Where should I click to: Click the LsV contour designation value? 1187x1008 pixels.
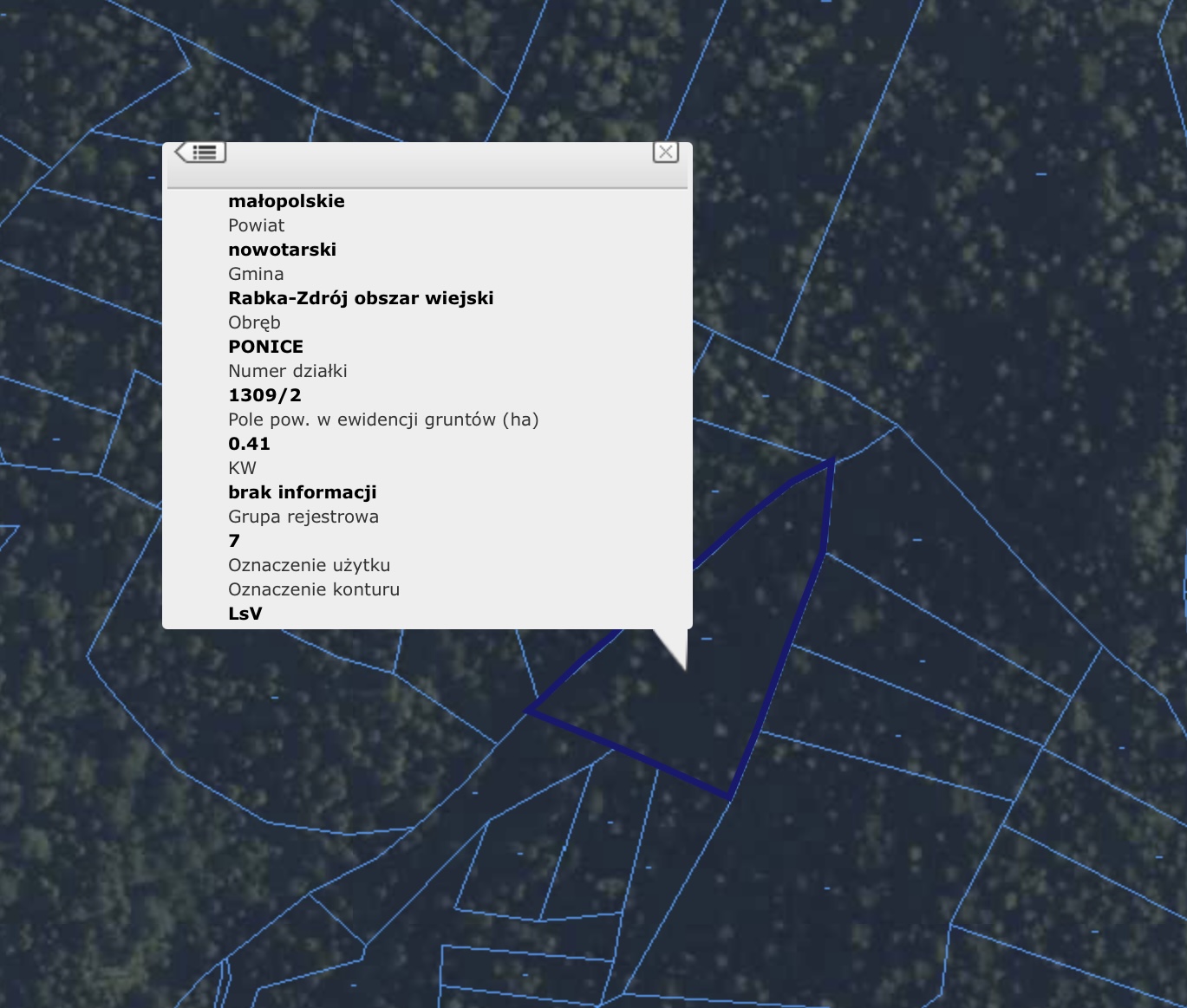[245, 614]
